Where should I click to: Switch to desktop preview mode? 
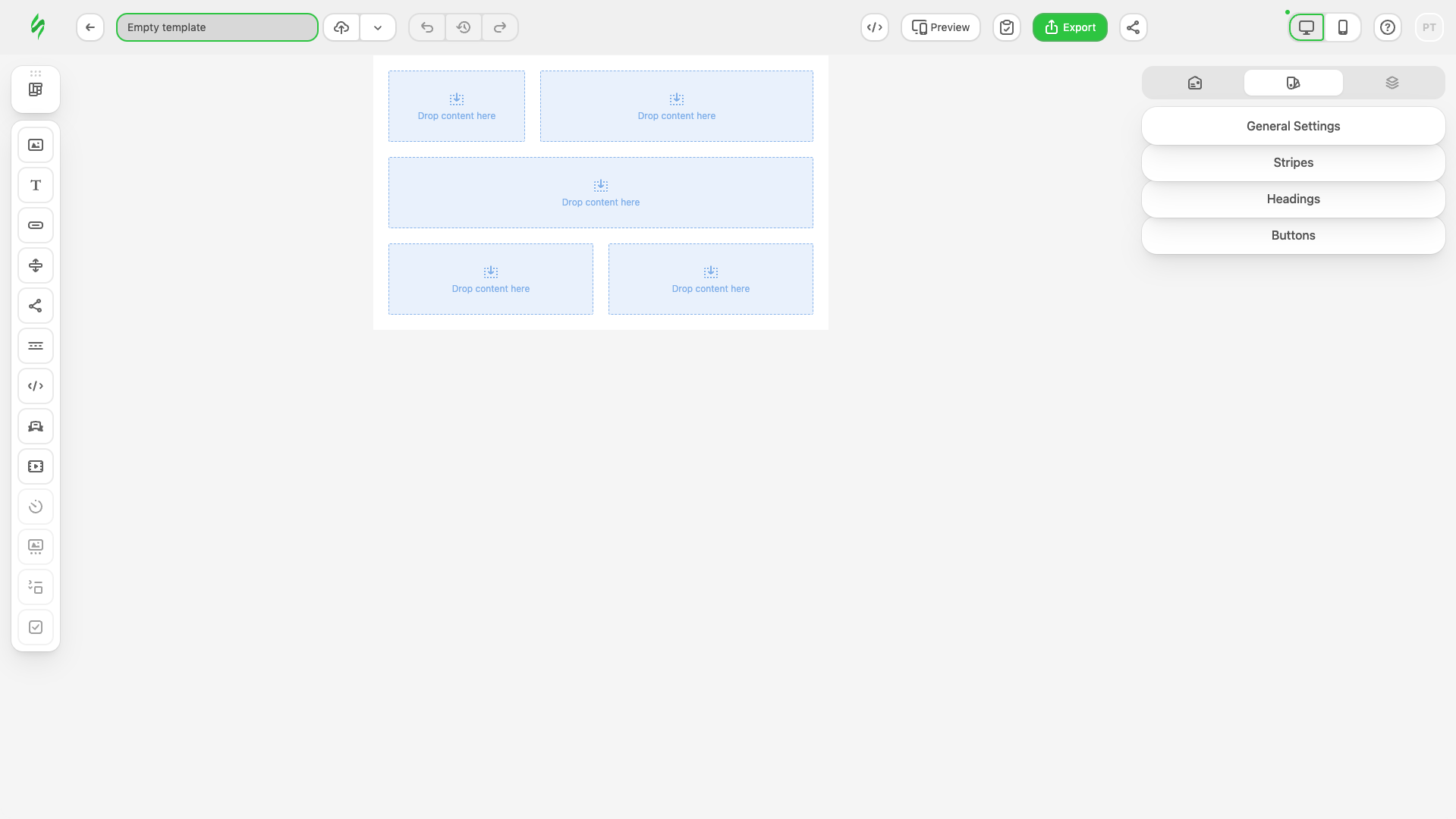click(1306, 27)
